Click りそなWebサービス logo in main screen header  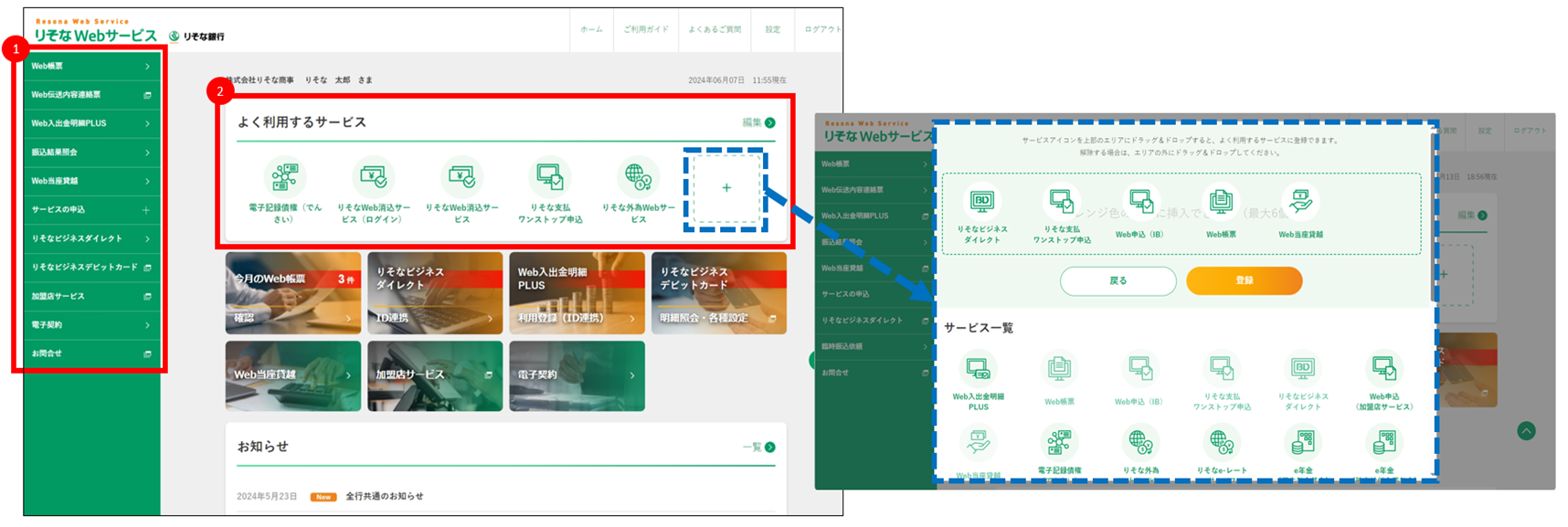point(96,33)
